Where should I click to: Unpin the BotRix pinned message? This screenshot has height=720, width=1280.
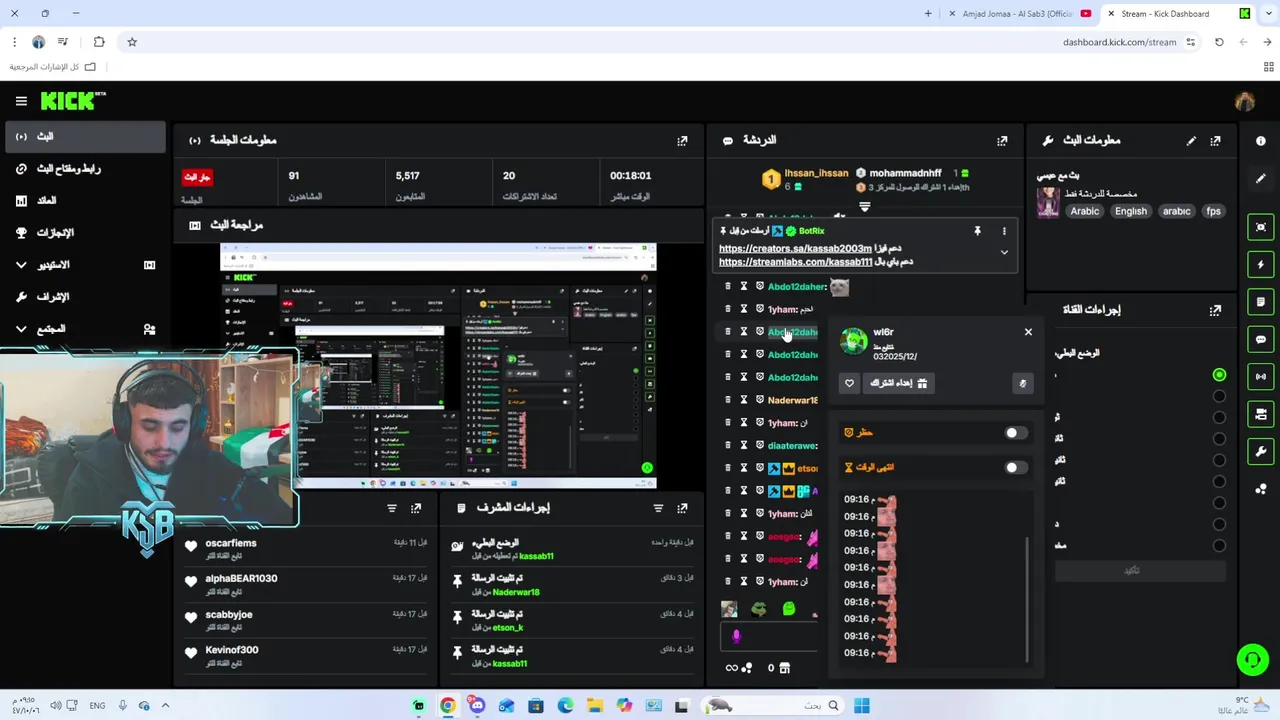(x=977, y=231)
